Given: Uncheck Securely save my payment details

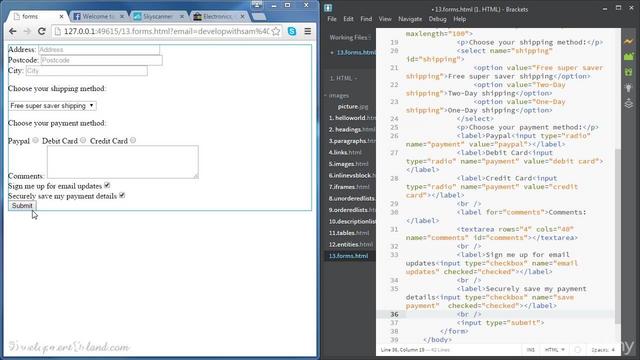Looking at the screenshot, I should tap(122, 196).
